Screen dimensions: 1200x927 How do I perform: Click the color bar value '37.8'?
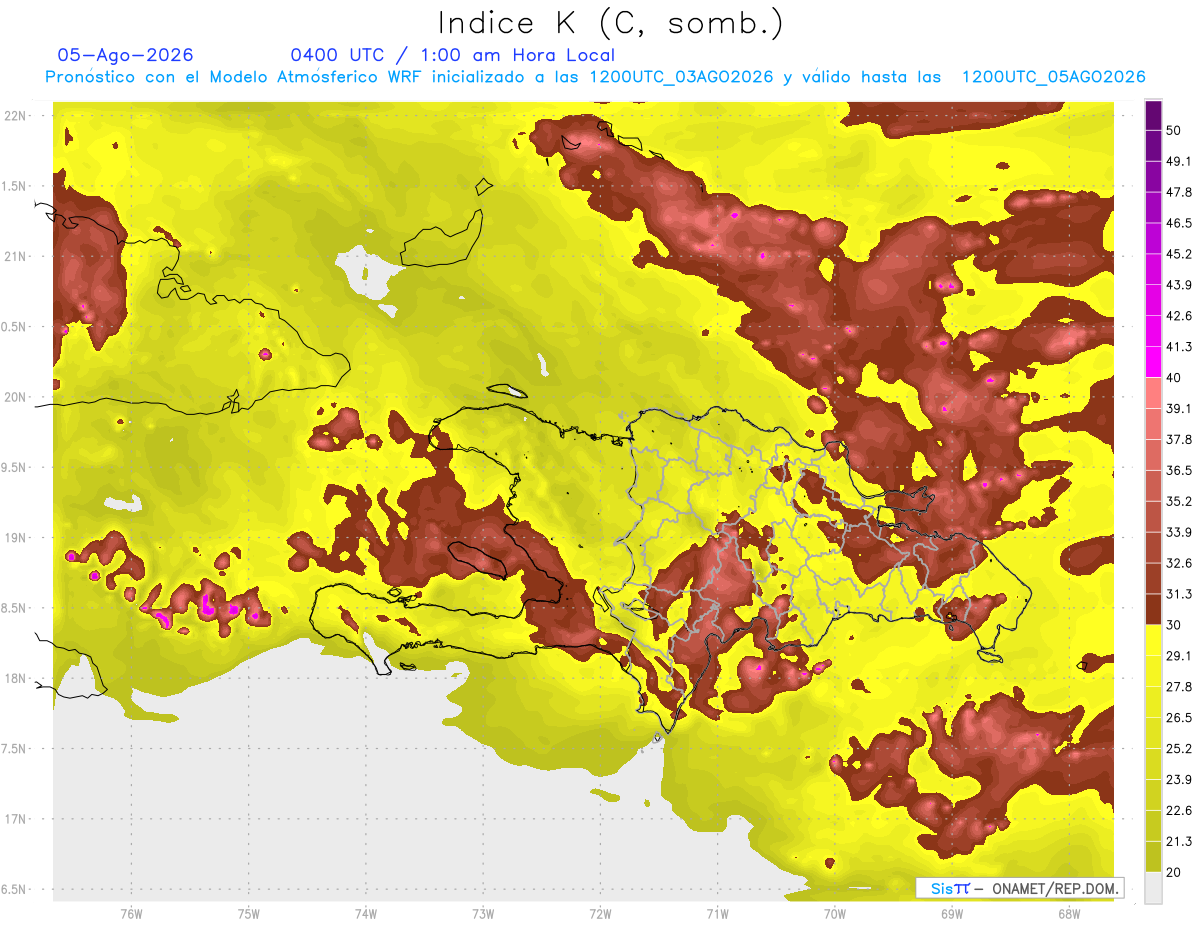(1179, 439)
